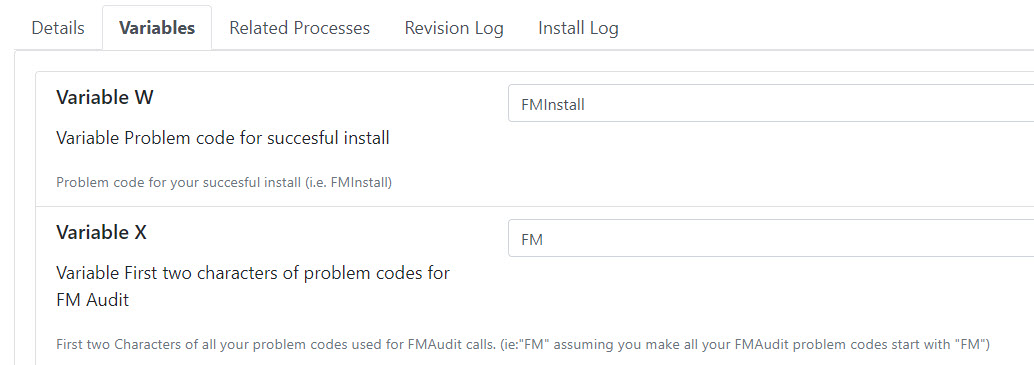Screen dimensions: 1034x365
Task: Click the '(i.e. FMInstall)' example in the hint
Action: pyautogui.click(x=348, y=182)
